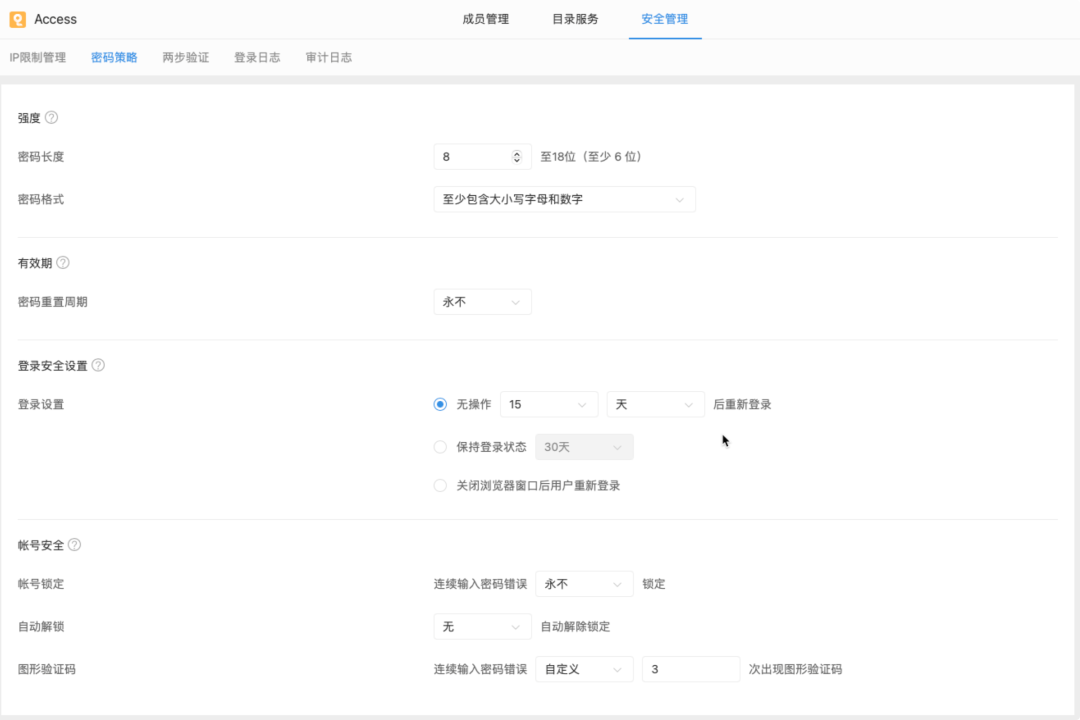This screenshot has width=1080, height=720.
Task: Open the 自动解锁 无 dropdown
Action: (x=482, y=626)
